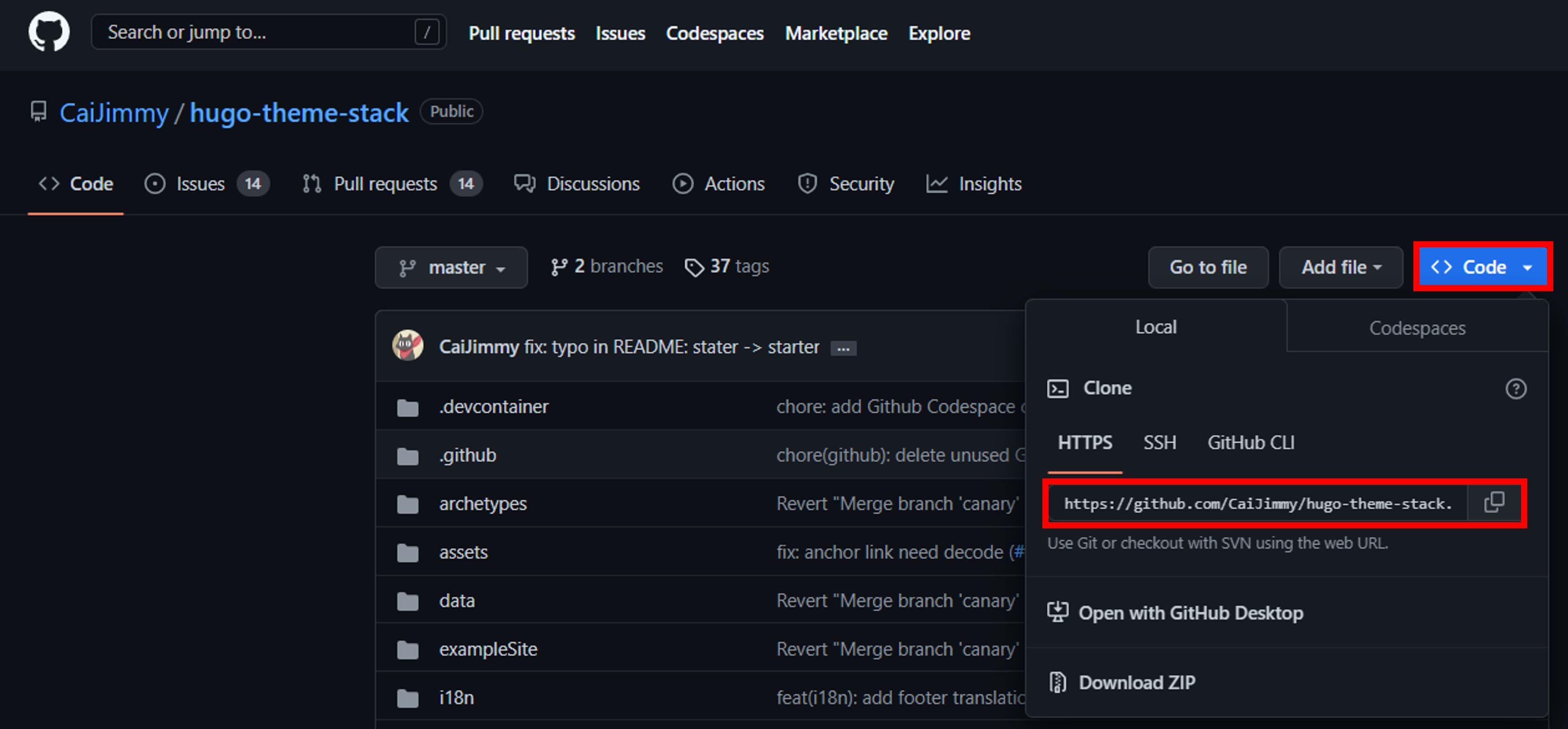Go to Marketplace
The height and width of the screenshot is (729, 1568).
pyautogui.click(x=836, y=33)
